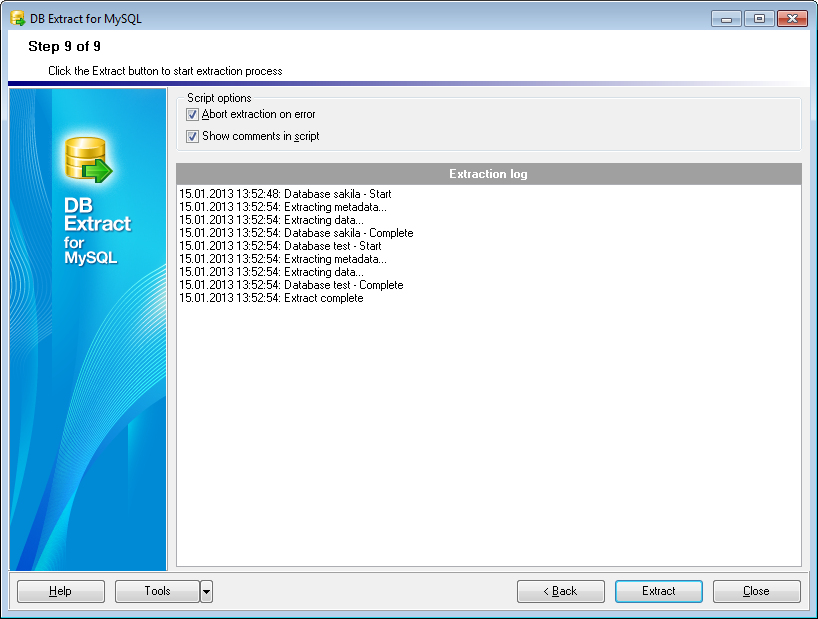This screenshot has width=818, height=619.
Task: Toggle Abort extraction on error checkbox
Action: 193,114
